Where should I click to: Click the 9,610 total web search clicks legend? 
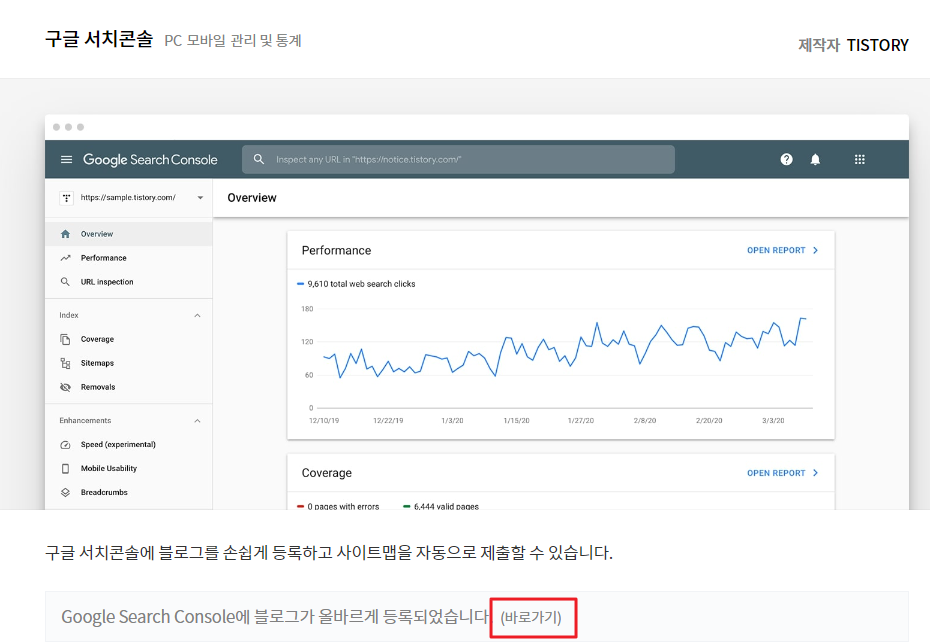356,284
